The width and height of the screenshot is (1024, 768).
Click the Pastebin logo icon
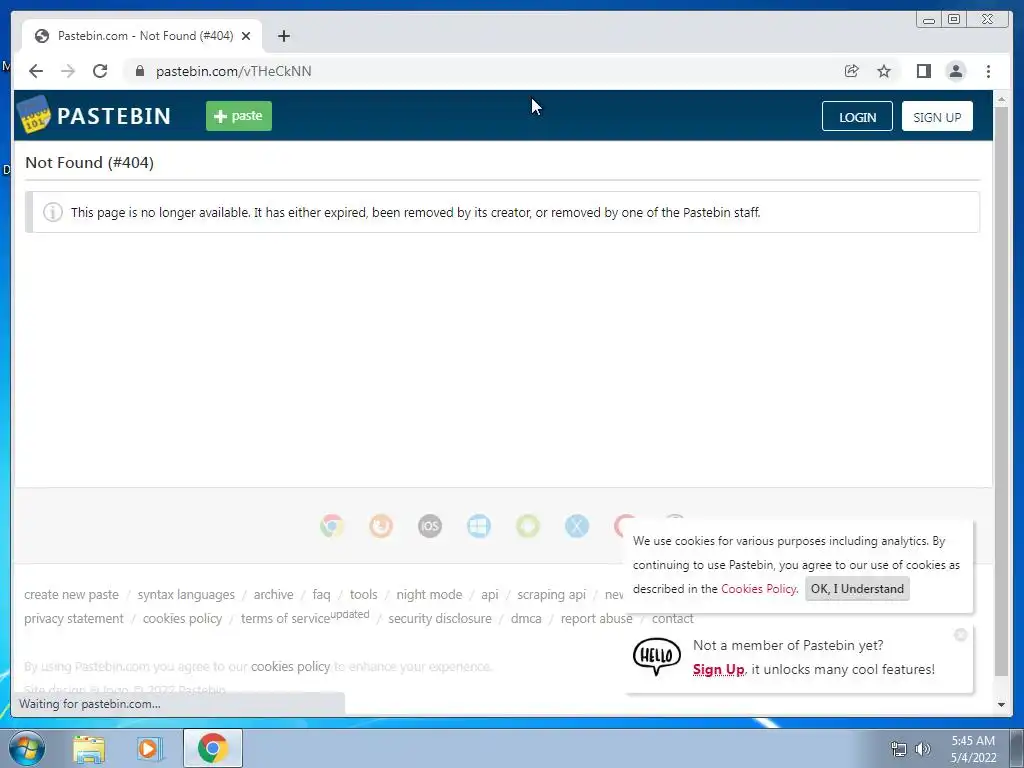[x=34, y=114]
